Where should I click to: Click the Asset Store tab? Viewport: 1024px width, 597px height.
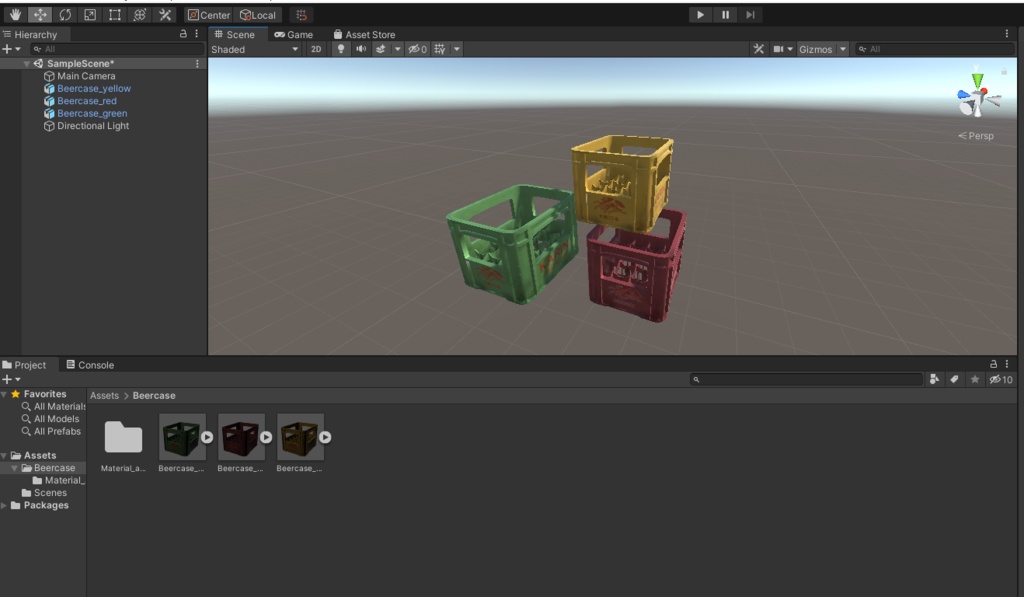364,33
